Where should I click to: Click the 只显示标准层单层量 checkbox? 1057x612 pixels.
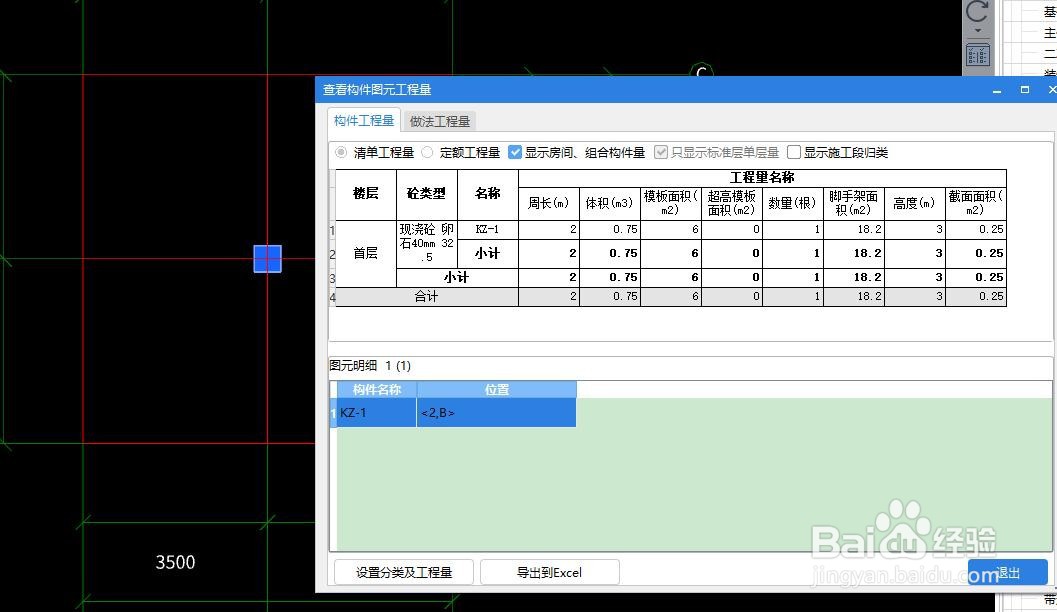pos(661,152)
